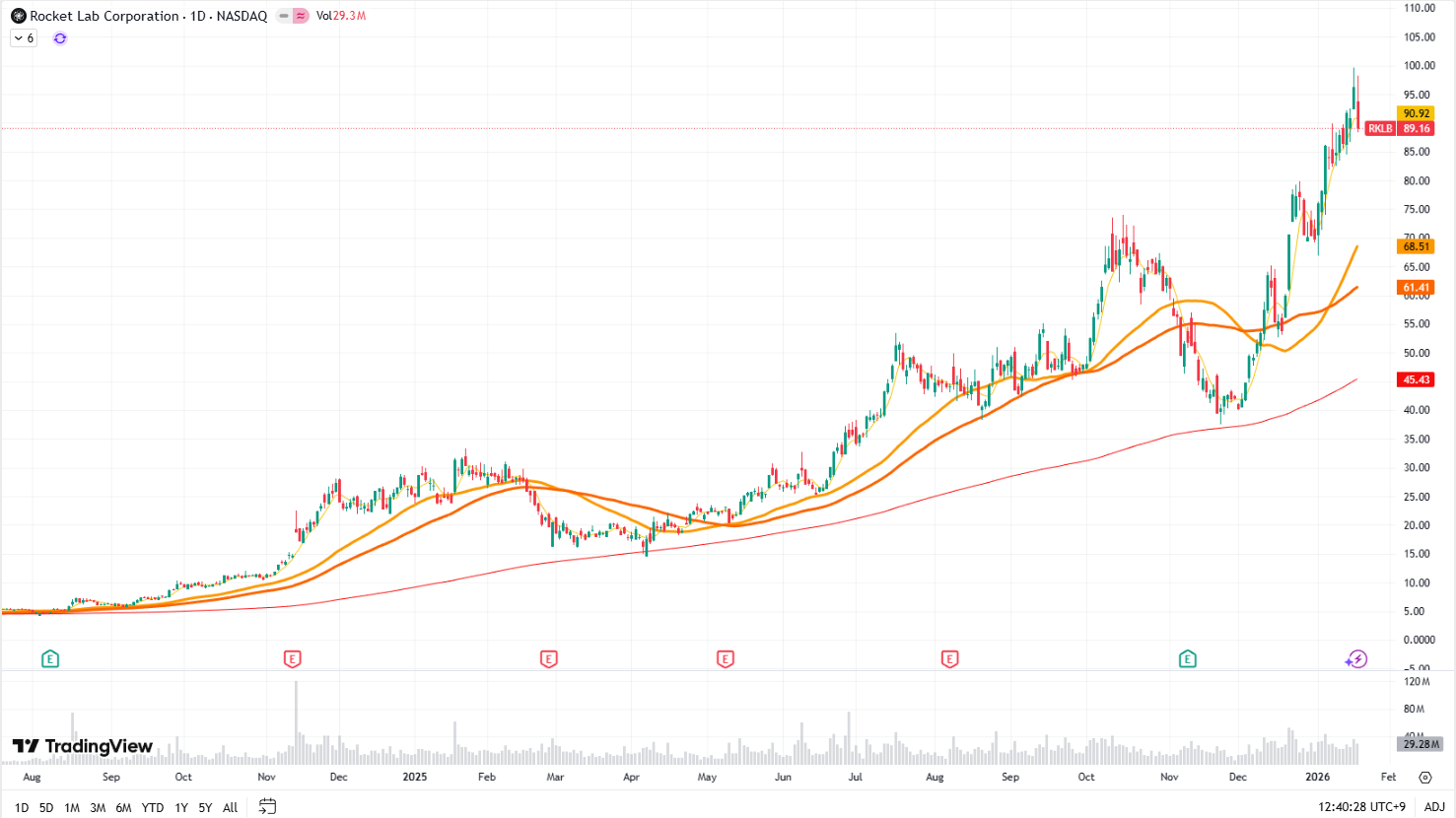This screenshot has width=1456, height=818.
Task: Open chart settings gear at axis corner
Action: click(x=1425, y=778)
